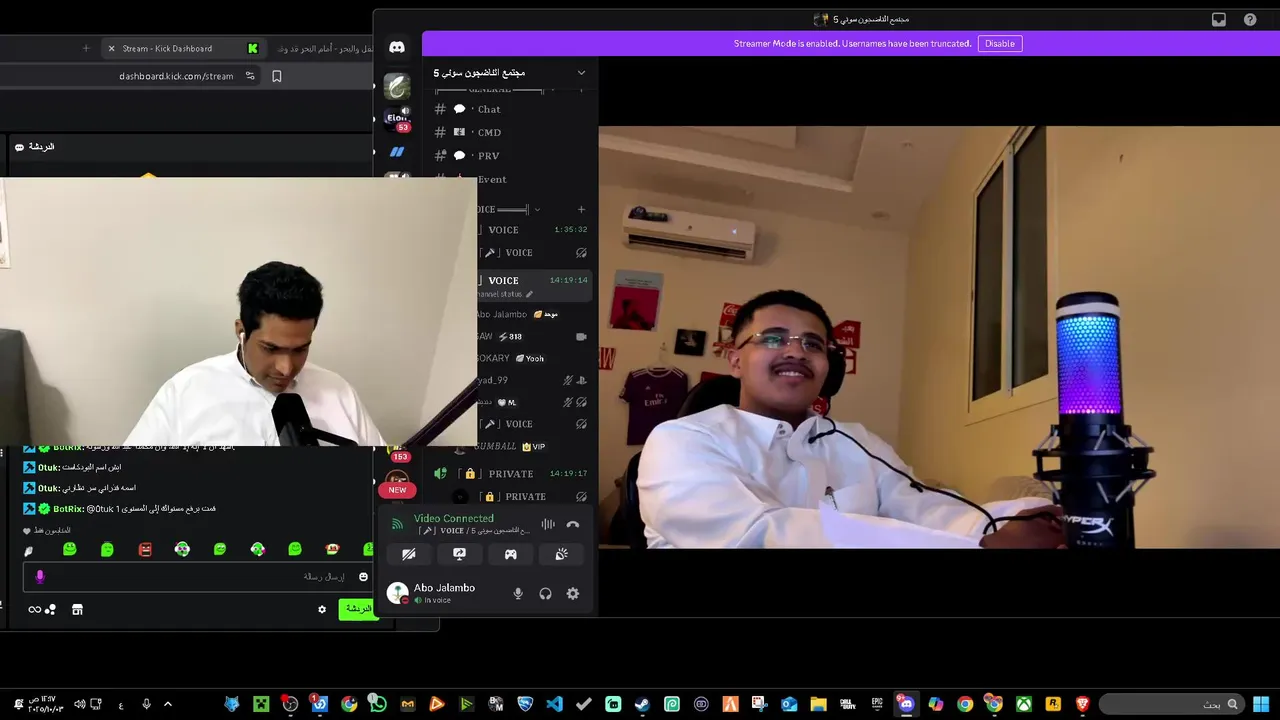
Task: Open the Windows Start button
Action: pyautogui.click(x=1261, y=704)
